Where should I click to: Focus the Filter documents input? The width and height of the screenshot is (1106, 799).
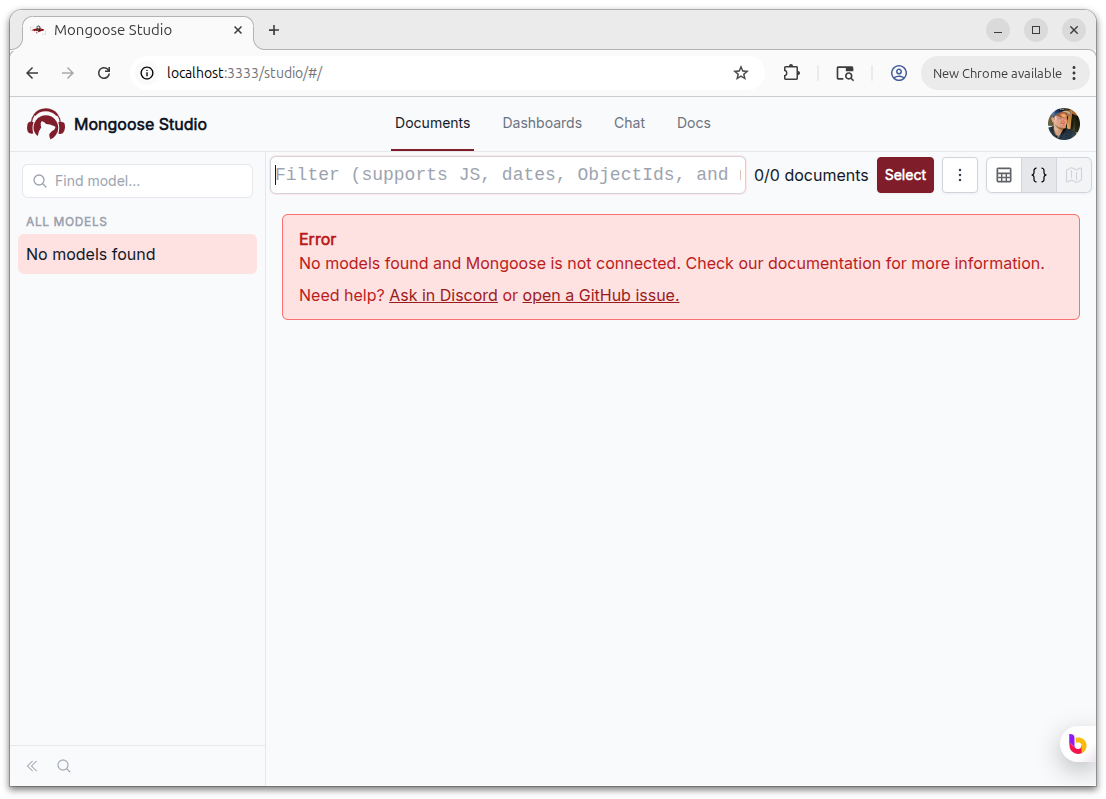click(x=508, y=175)
